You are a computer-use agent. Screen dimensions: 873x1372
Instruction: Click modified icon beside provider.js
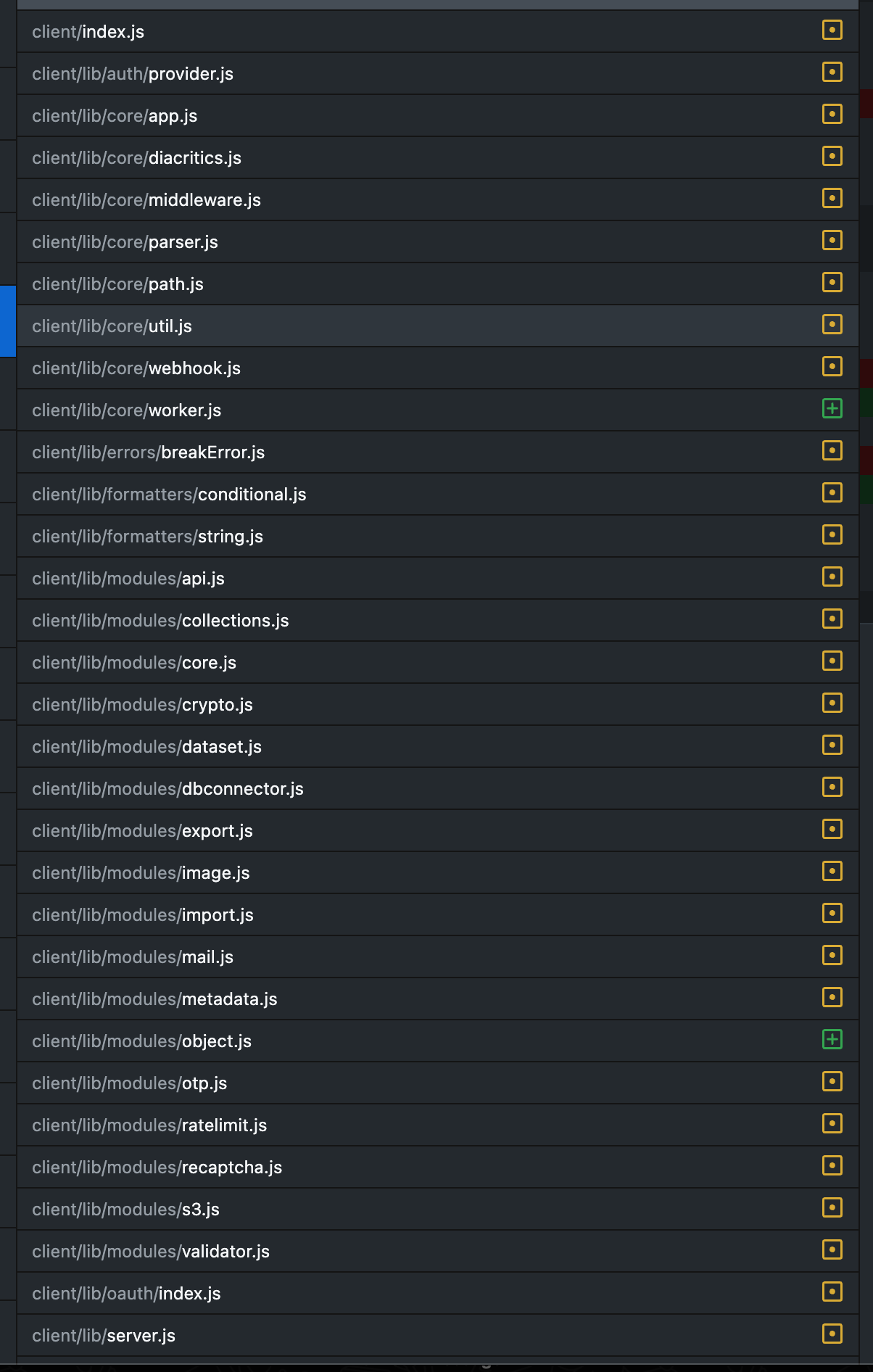point(832,73)
